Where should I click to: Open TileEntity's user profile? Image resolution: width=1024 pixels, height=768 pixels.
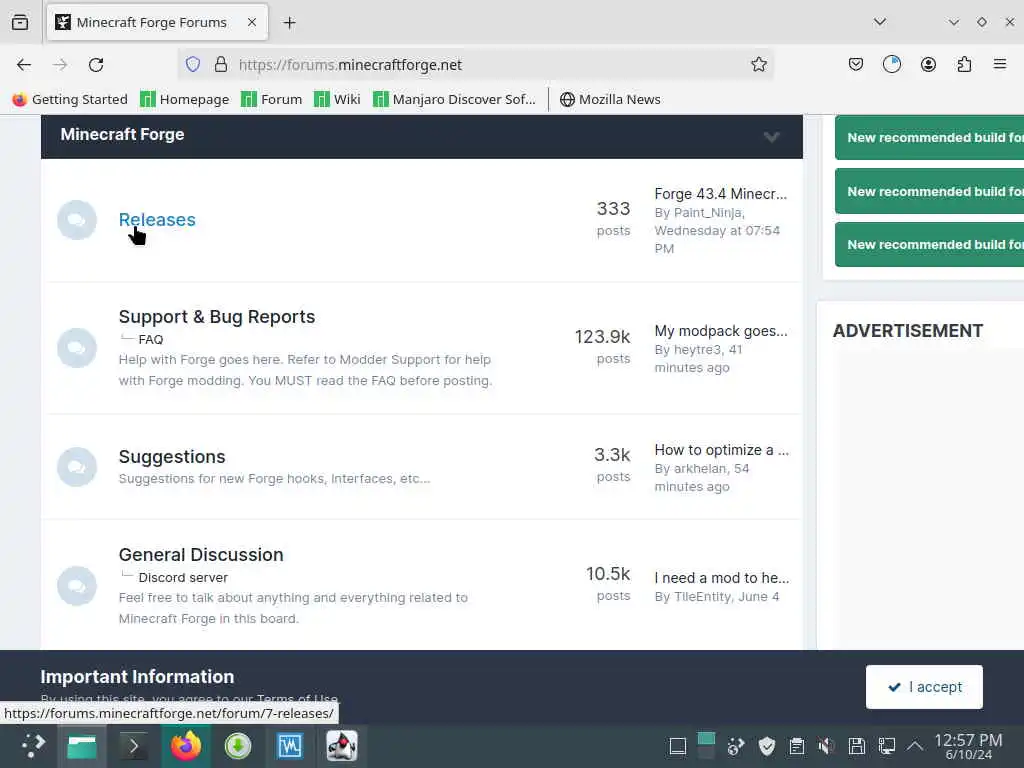pos(702,597)
